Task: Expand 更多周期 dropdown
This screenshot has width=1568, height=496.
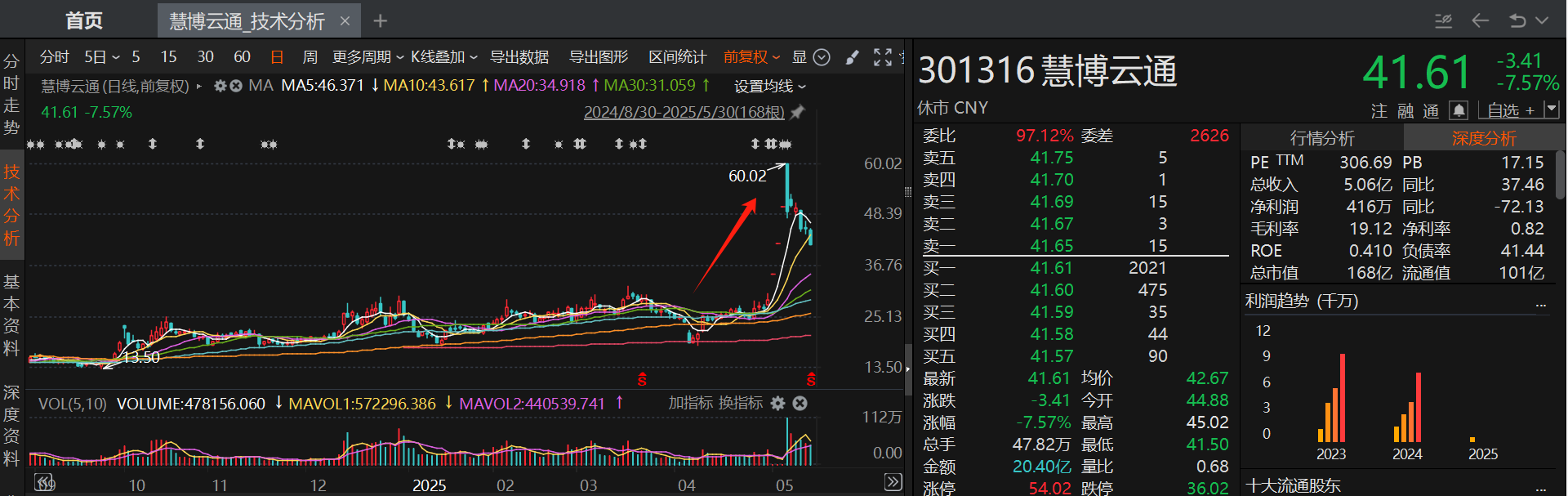Action: tap(367, 57)
